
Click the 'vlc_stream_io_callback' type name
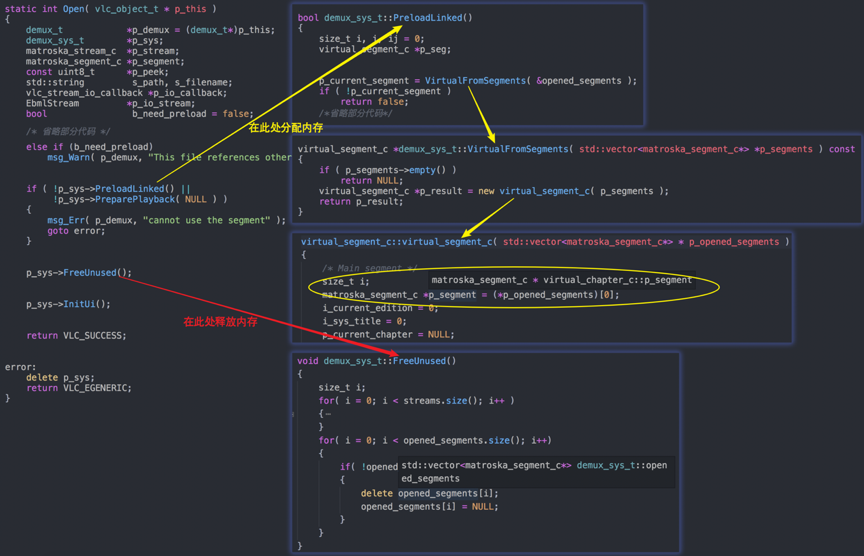click(84, 93)
